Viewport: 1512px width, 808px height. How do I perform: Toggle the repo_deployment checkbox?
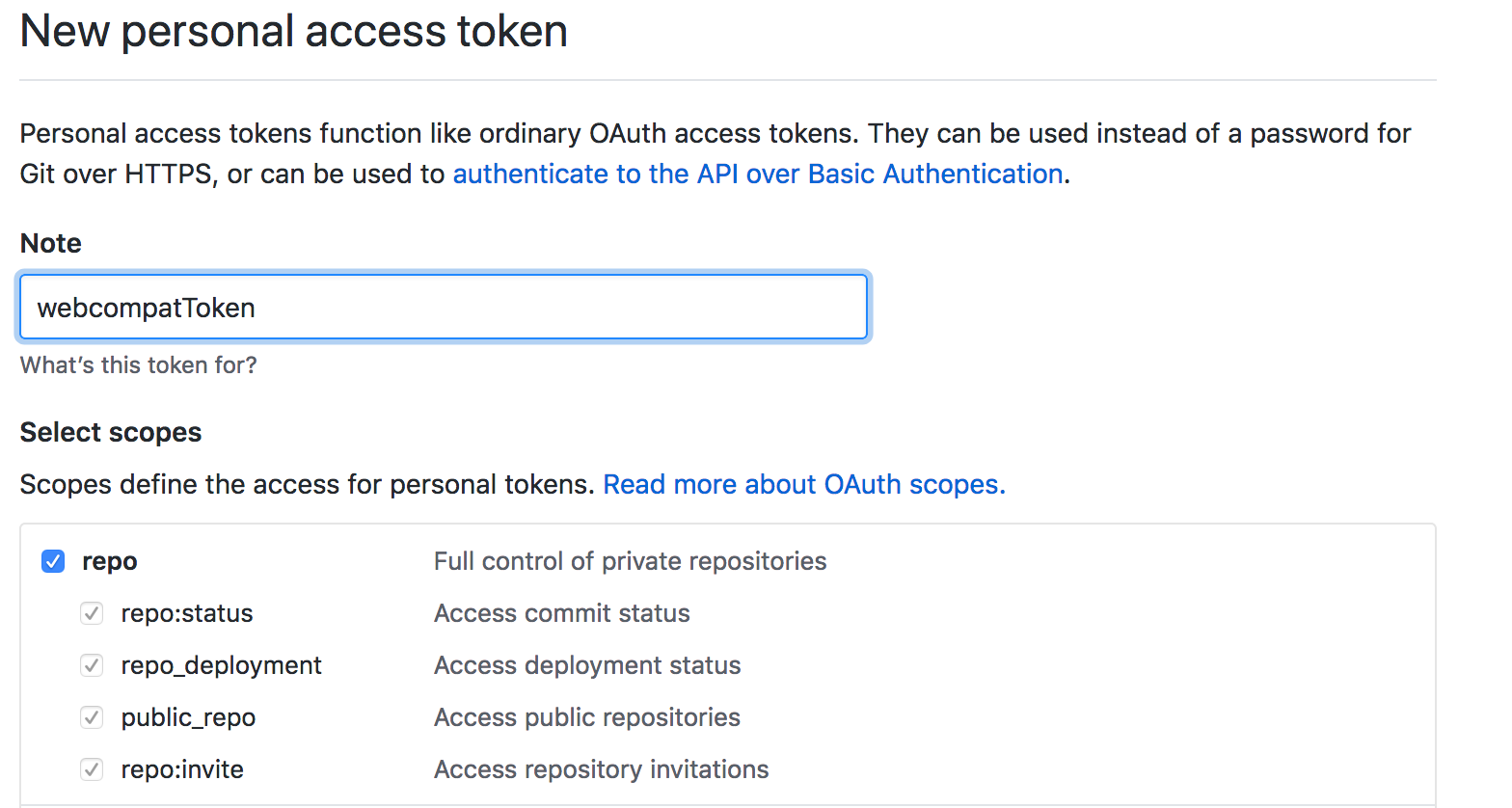[92, 665]
